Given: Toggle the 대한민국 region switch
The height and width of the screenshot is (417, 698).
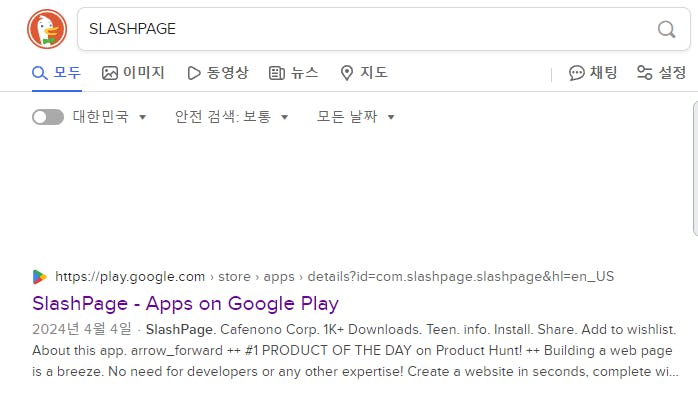Looking at the screenshot, I should [x=48, y=117].
